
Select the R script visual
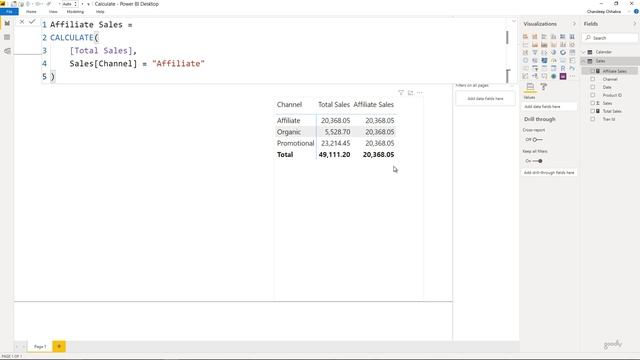point(563,68)
